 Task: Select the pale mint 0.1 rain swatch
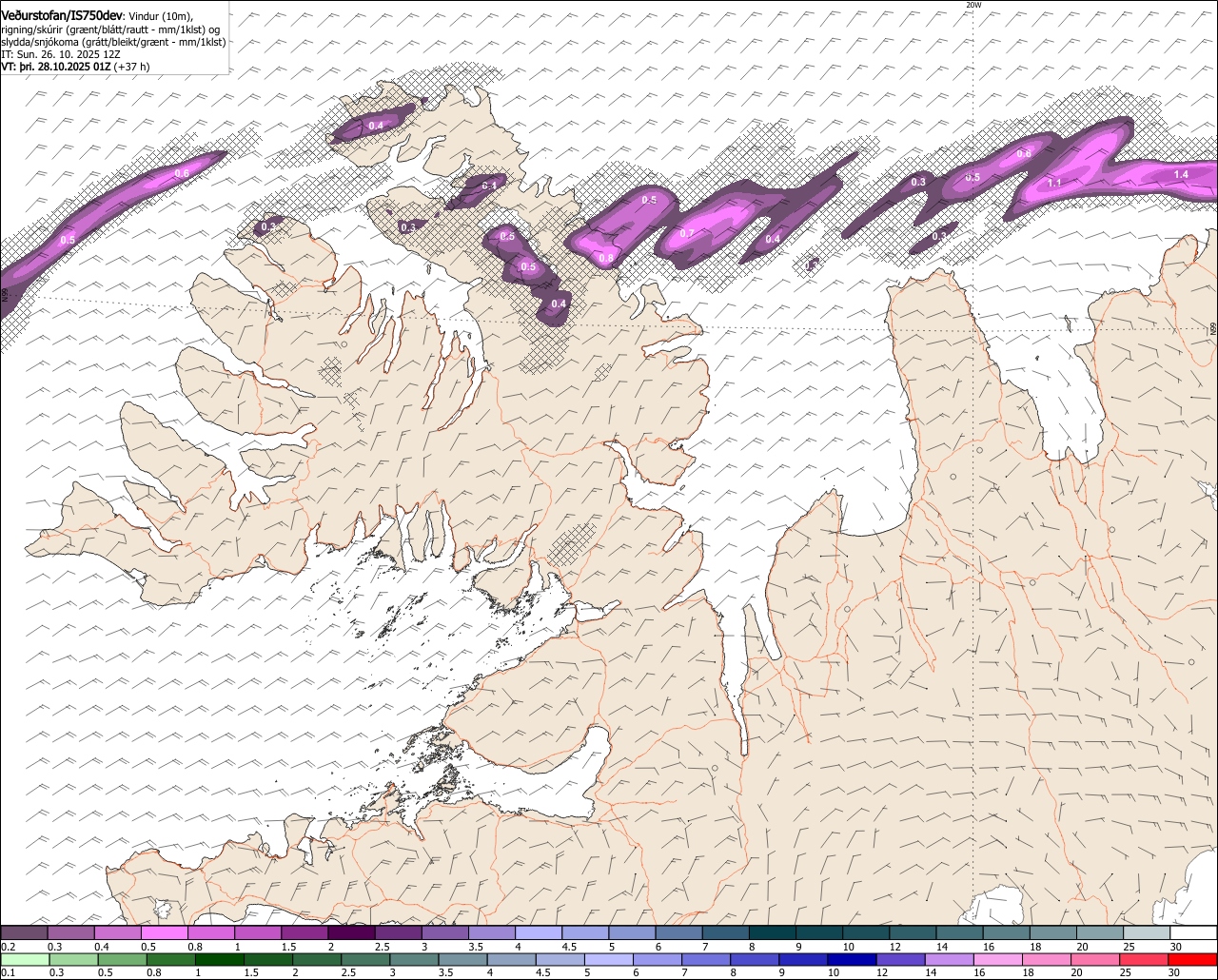click(25, 959)
